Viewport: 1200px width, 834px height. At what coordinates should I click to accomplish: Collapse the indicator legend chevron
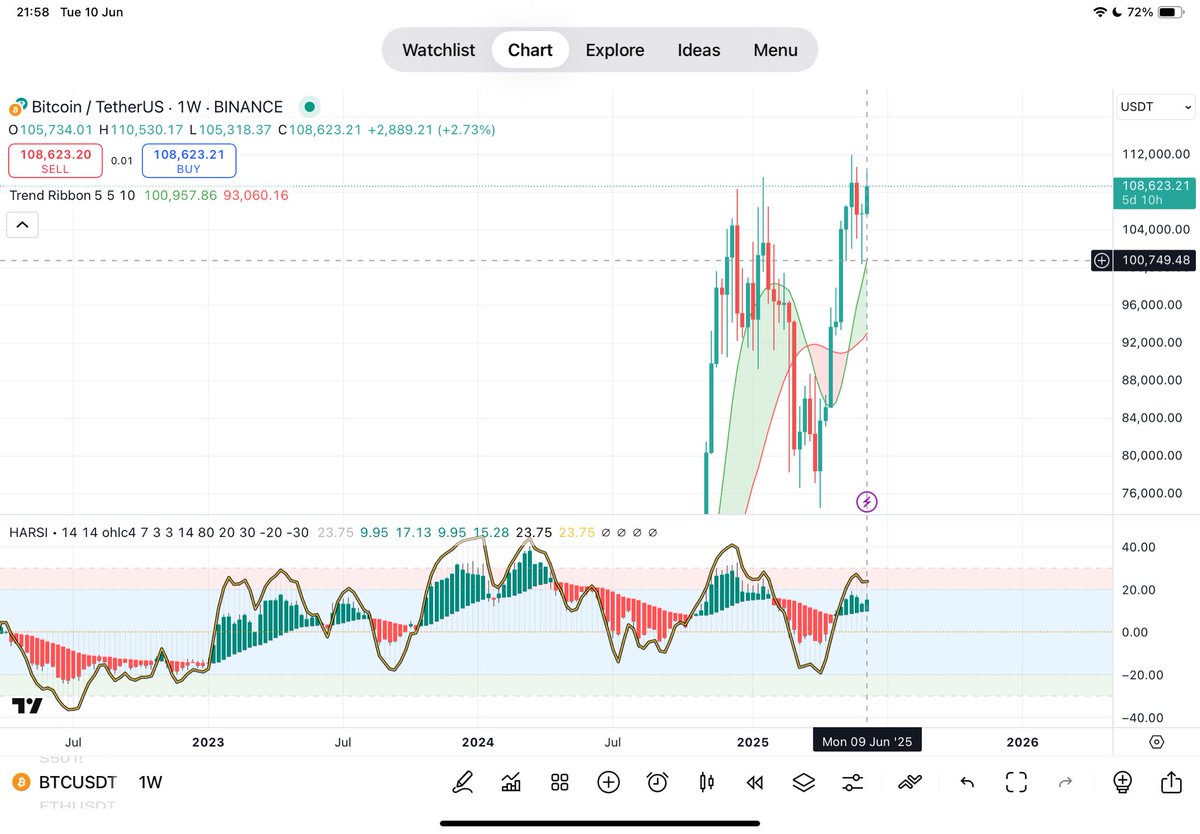coord(22,224)
